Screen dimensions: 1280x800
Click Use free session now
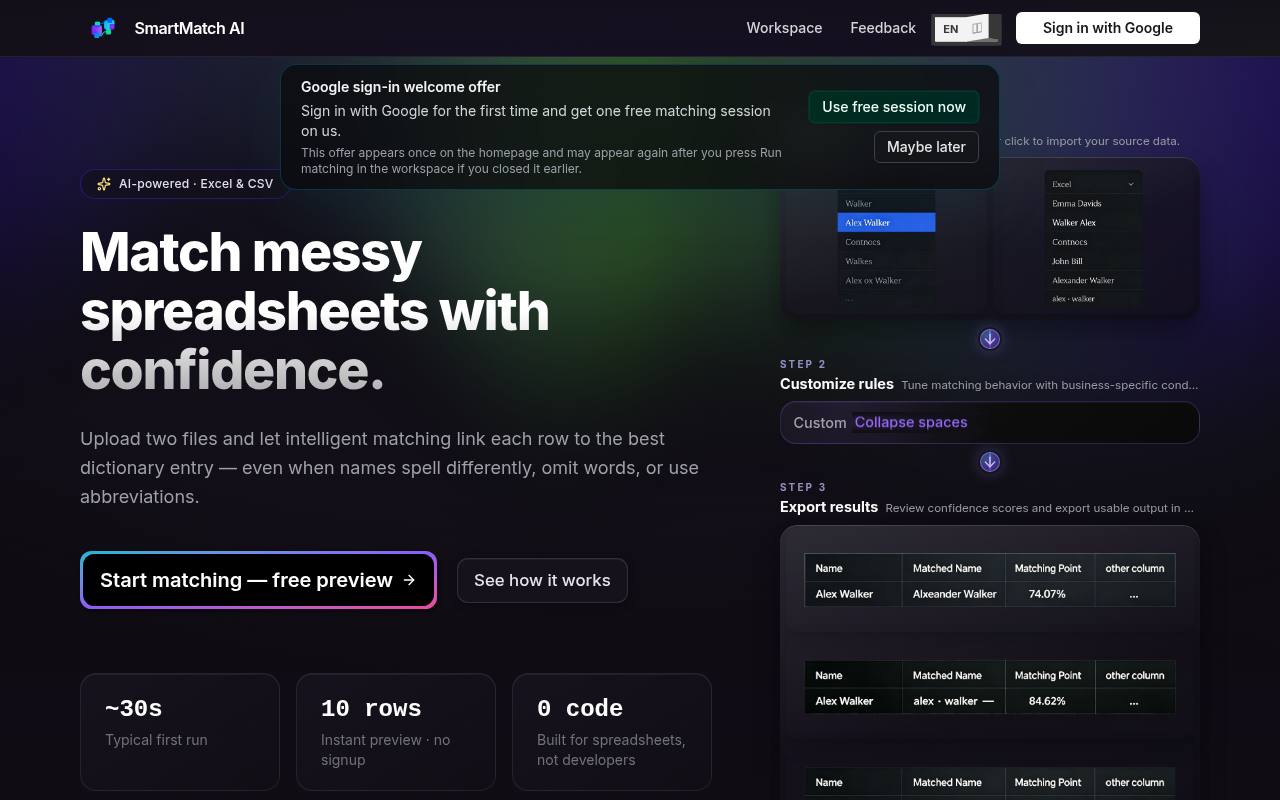coord(894,107)
